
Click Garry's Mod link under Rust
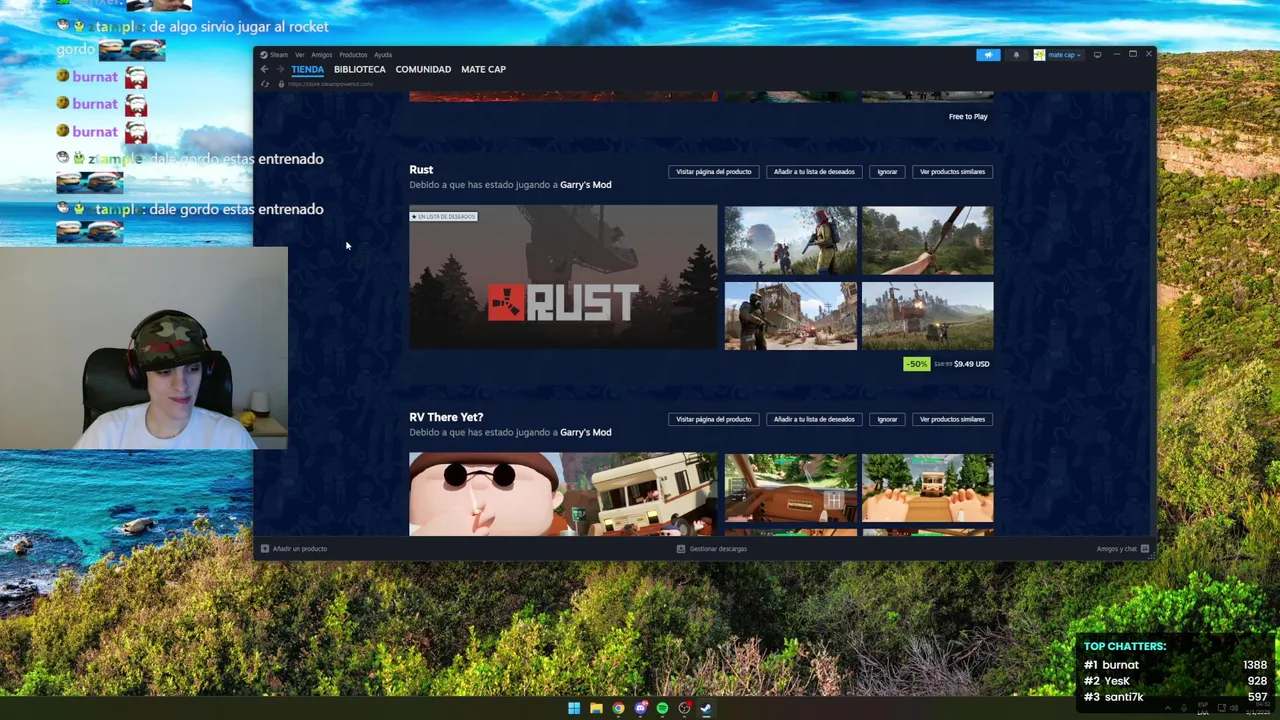585,185
